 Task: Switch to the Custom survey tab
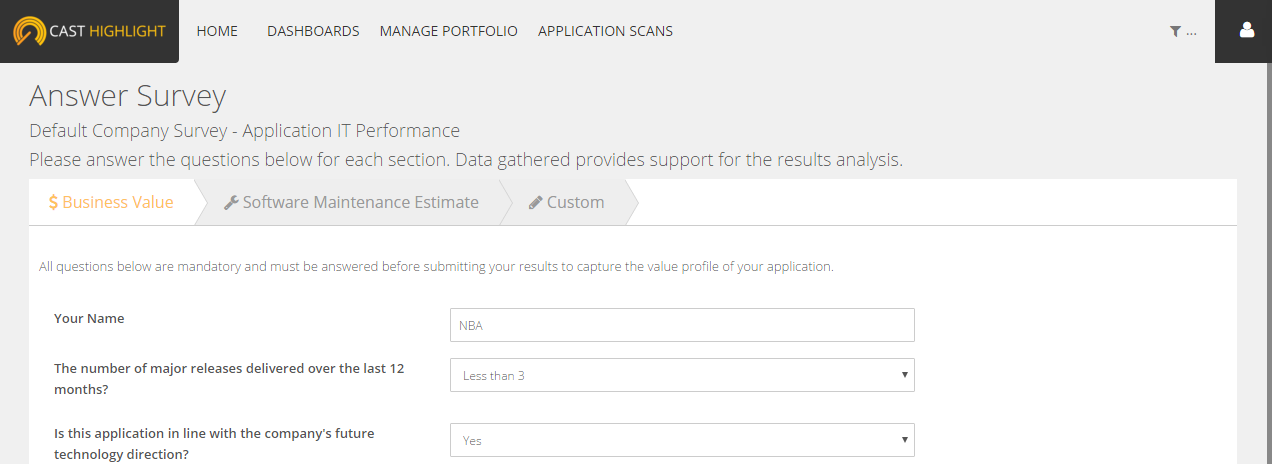click(575, 202)
